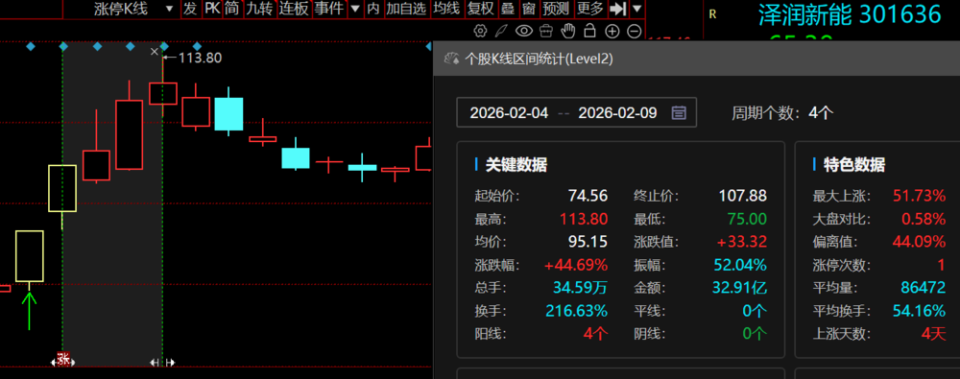This screenshot has width=960, height=379.
Task: Click the 最高 value 113.80 in the panel
Action: coord(583,219)
